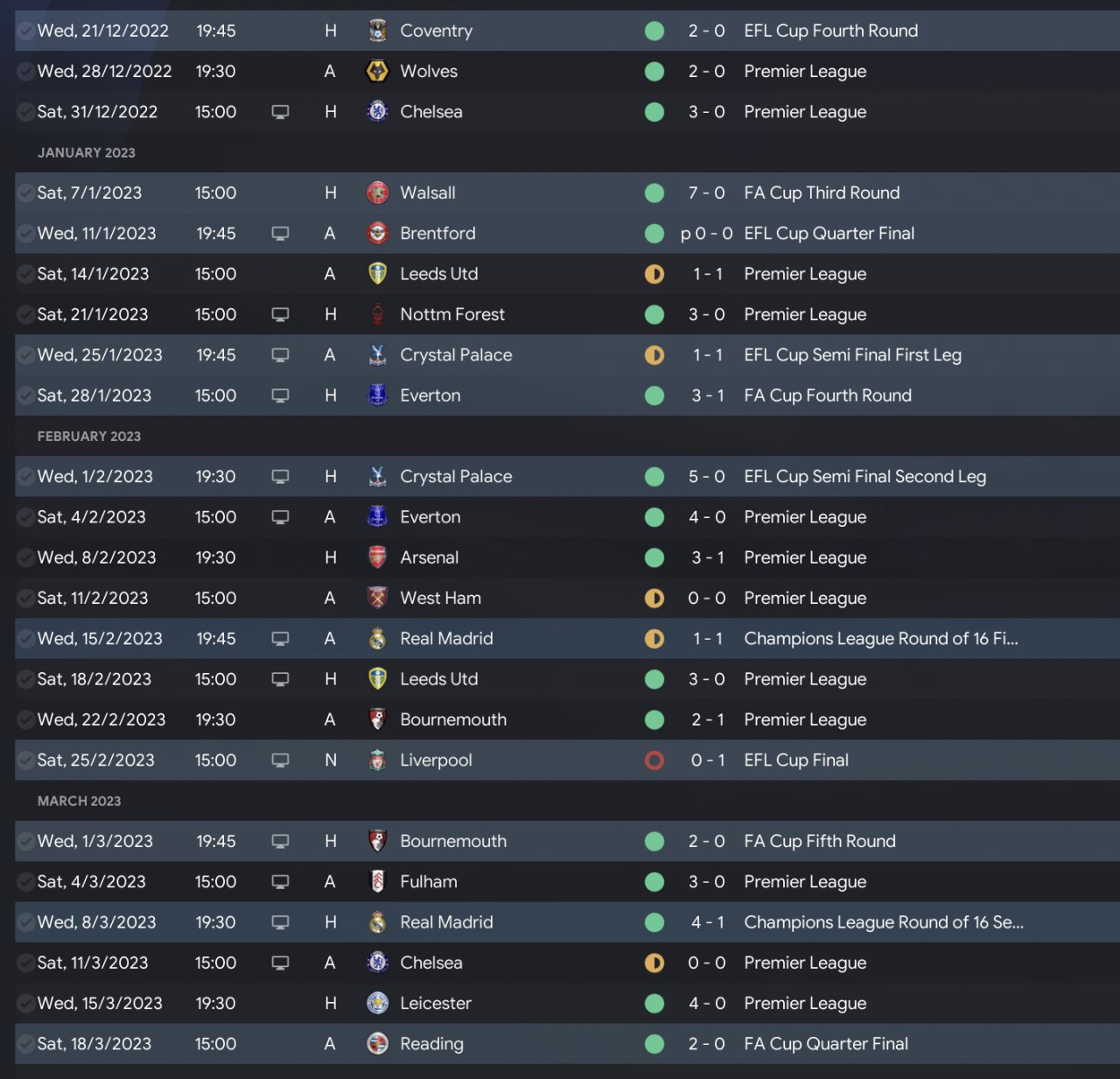
Task: Open EFL Cup Final competition link
Action: [x=796, y=760]
